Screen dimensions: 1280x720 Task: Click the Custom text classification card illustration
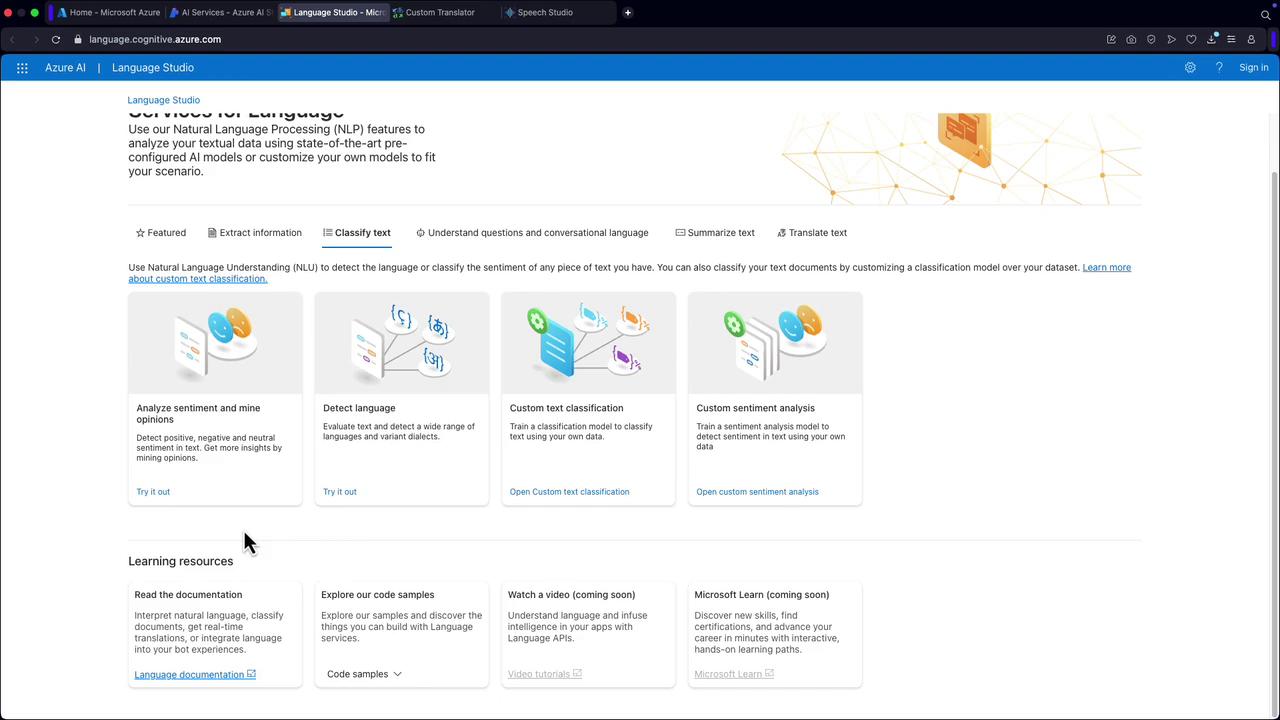588,343
